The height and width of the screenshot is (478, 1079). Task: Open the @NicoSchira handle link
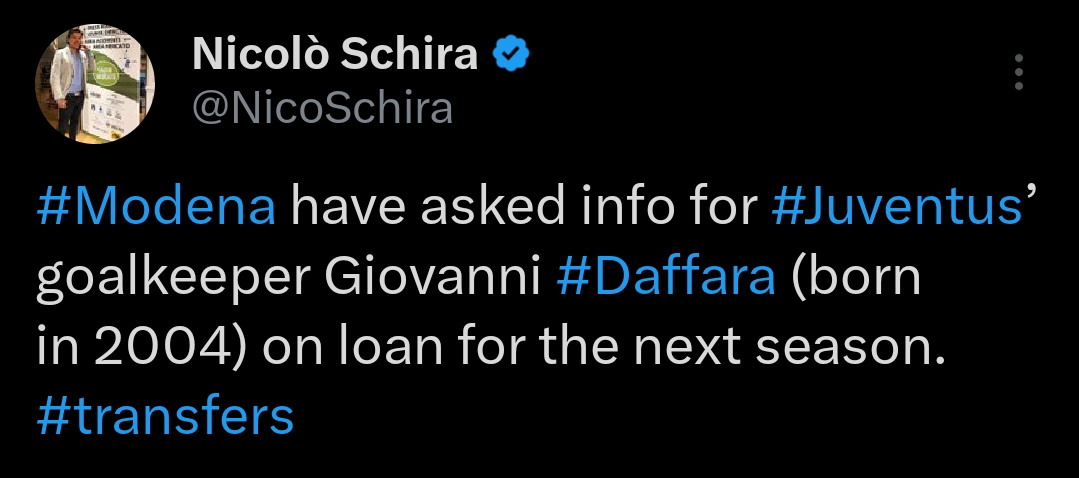point(322,109)
